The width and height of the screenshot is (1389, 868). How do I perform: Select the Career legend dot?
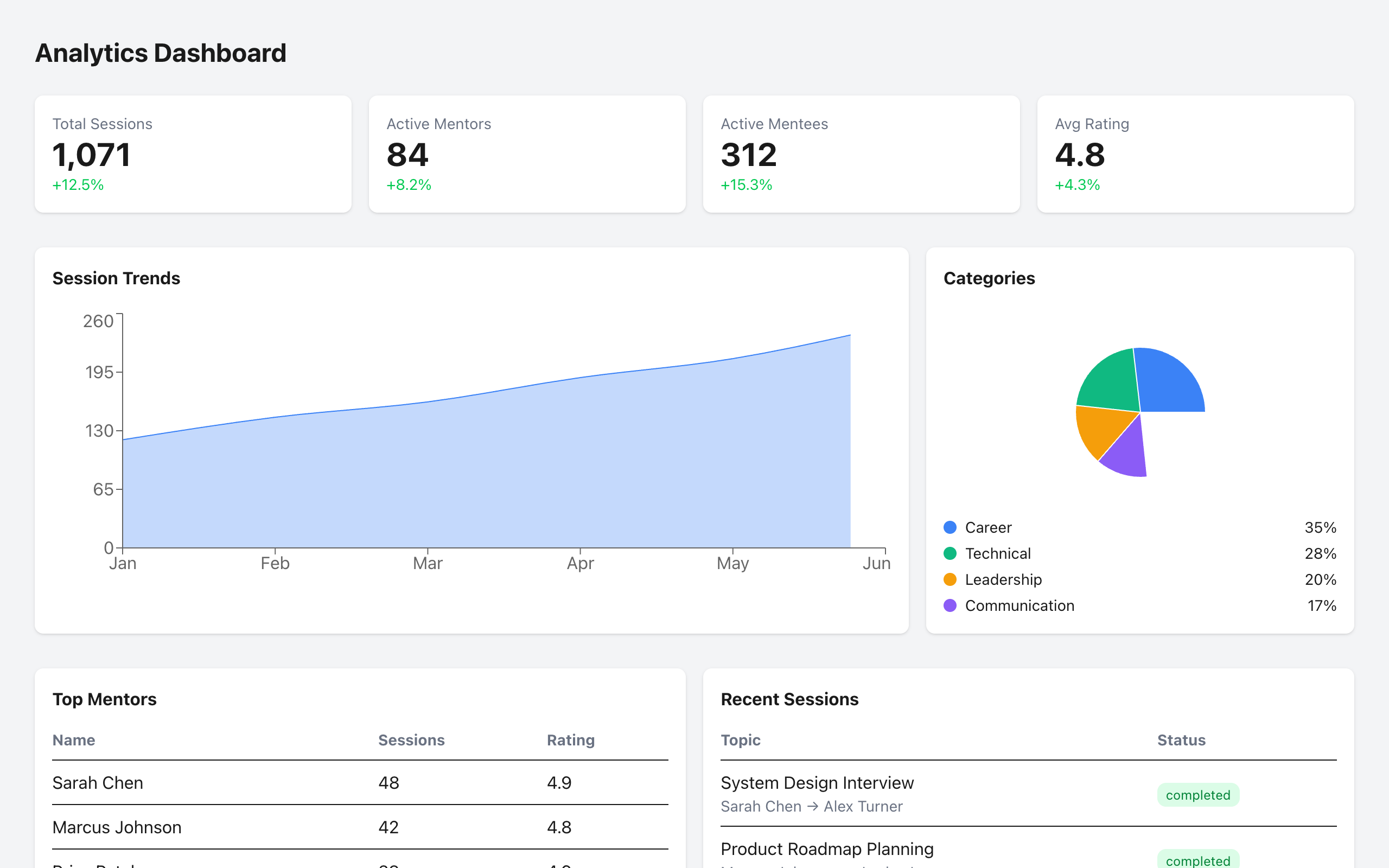950,527
